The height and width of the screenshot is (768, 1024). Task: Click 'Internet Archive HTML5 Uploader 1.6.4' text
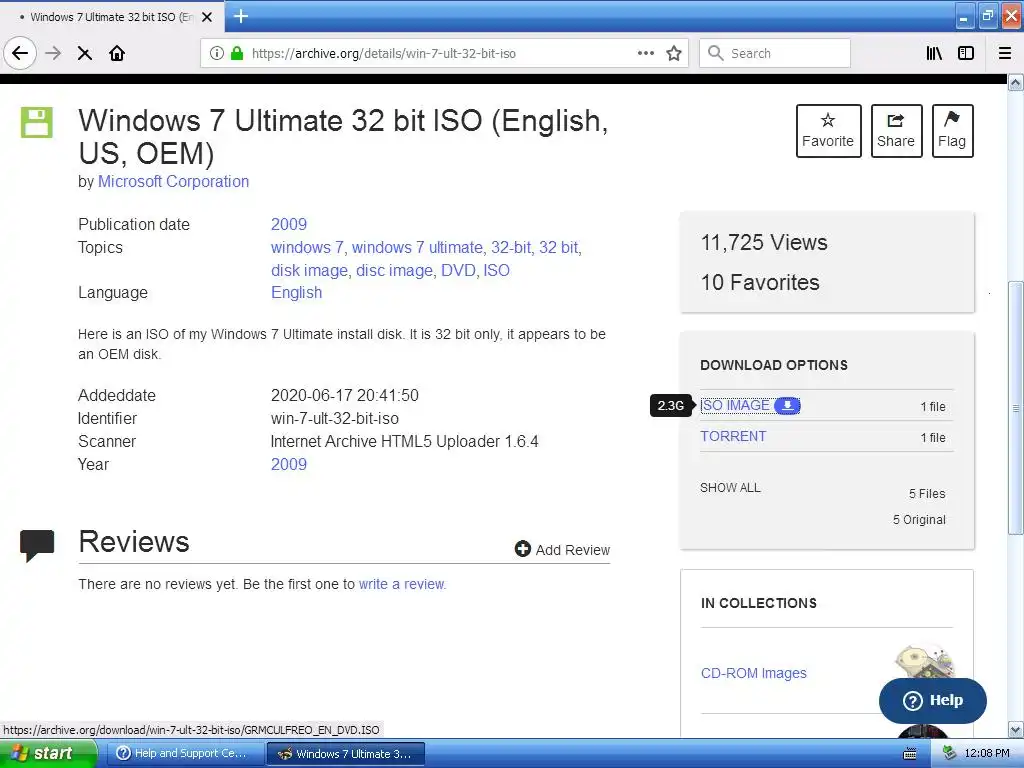tap(404, 441)
